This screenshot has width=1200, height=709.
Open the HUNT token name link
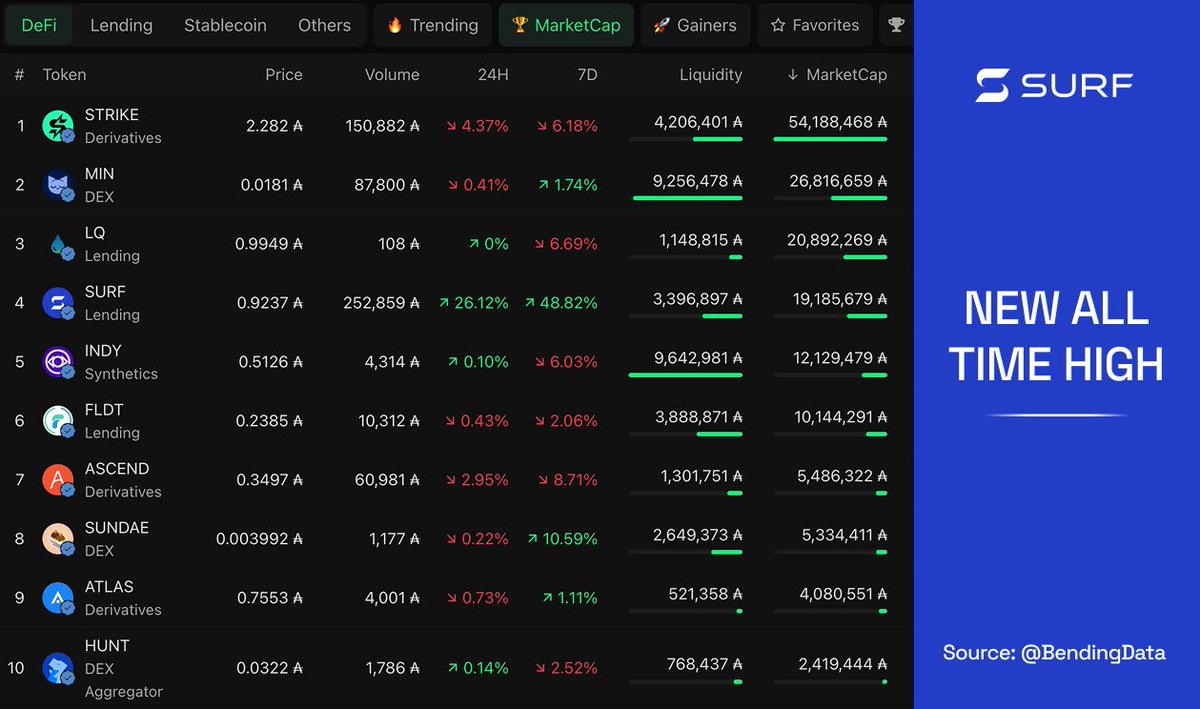pos(107,646)
